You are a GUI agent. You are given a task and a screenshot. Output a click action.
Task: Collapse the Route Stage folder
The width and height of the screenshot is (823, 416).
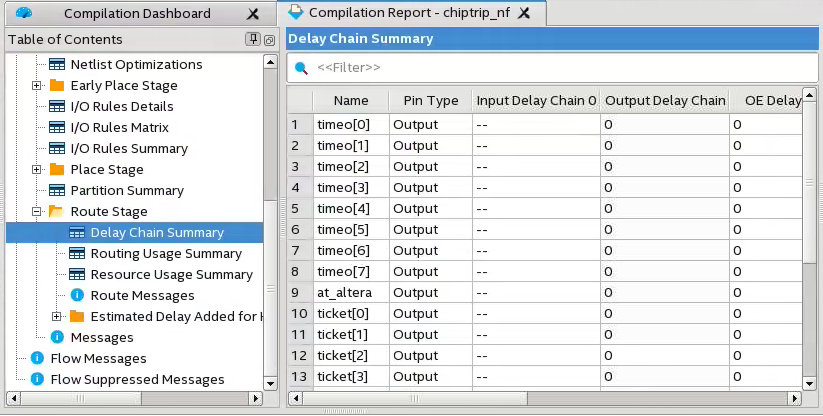point(37,211)
